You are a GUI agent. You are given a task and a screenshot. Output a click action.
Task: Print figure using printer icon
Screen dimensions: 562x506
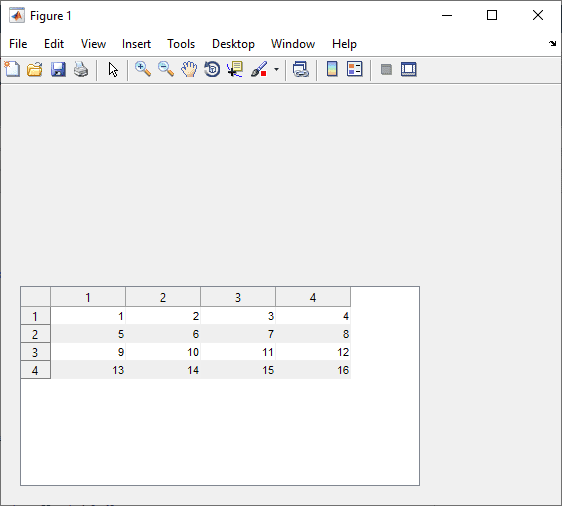coord(81,69)
